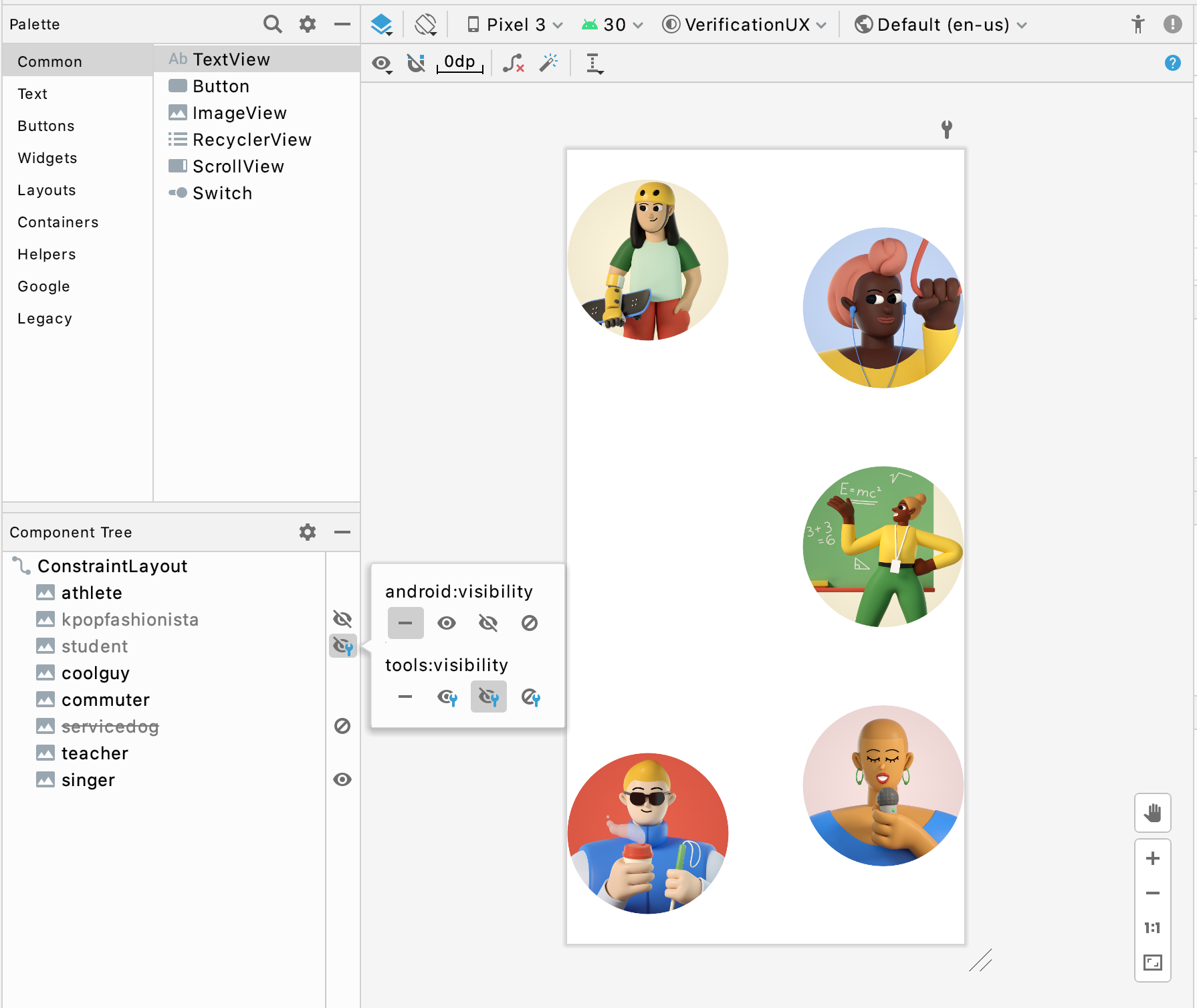Choose Button from palette list
Image resolution: width=1197 pixels, height=1008 pixels.
point(257,86)
